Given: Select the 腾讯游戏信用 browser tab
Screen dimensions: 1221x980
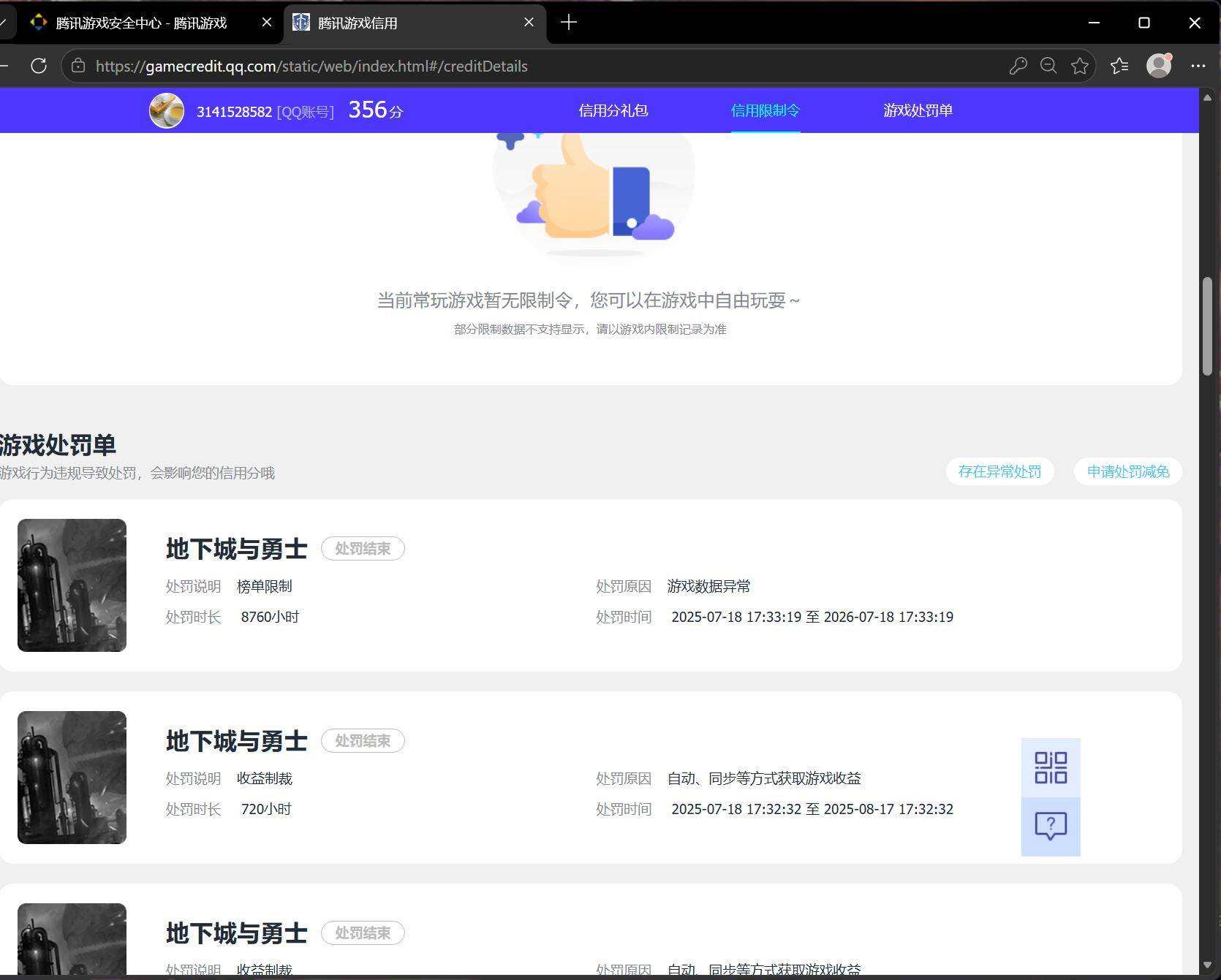Looking at the screenshot, I should coord(415,23).
